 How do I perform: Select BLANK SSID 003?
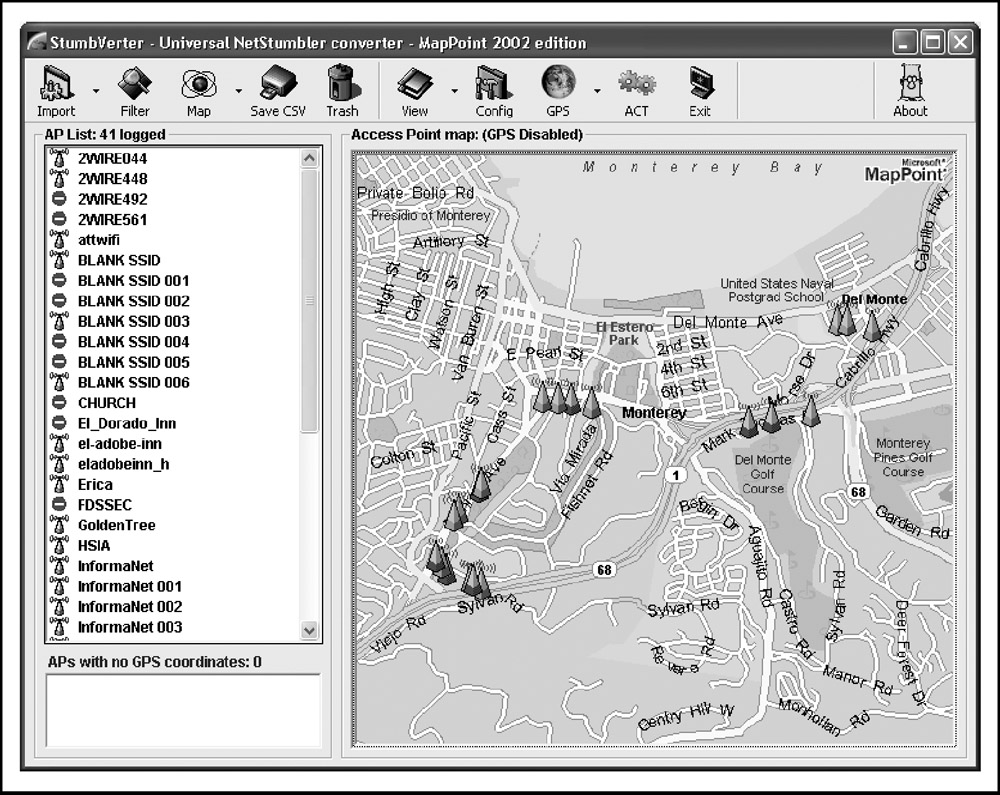[133, 321]
